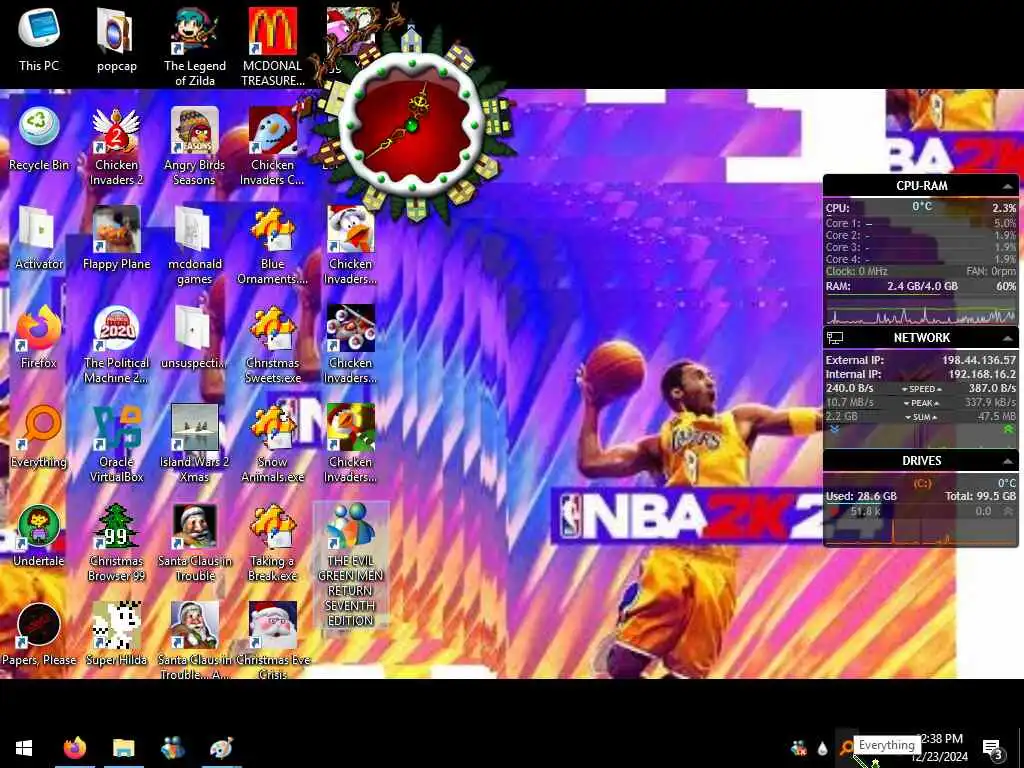Select the Papers, Please shortcut
Screen dimensions: 1024x768
[x=39, y=633]
